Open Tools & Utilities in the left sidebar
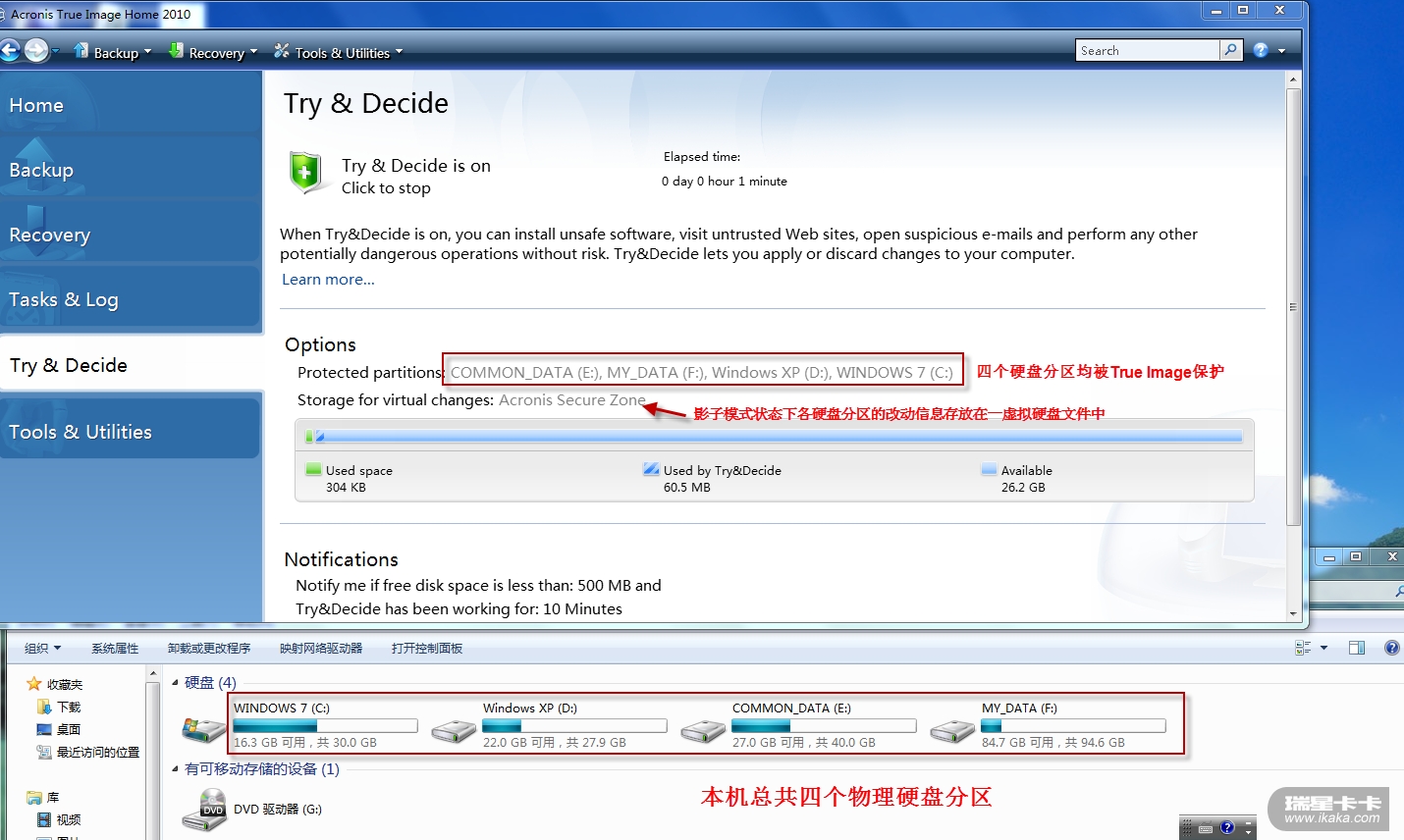 pos(131,431)
